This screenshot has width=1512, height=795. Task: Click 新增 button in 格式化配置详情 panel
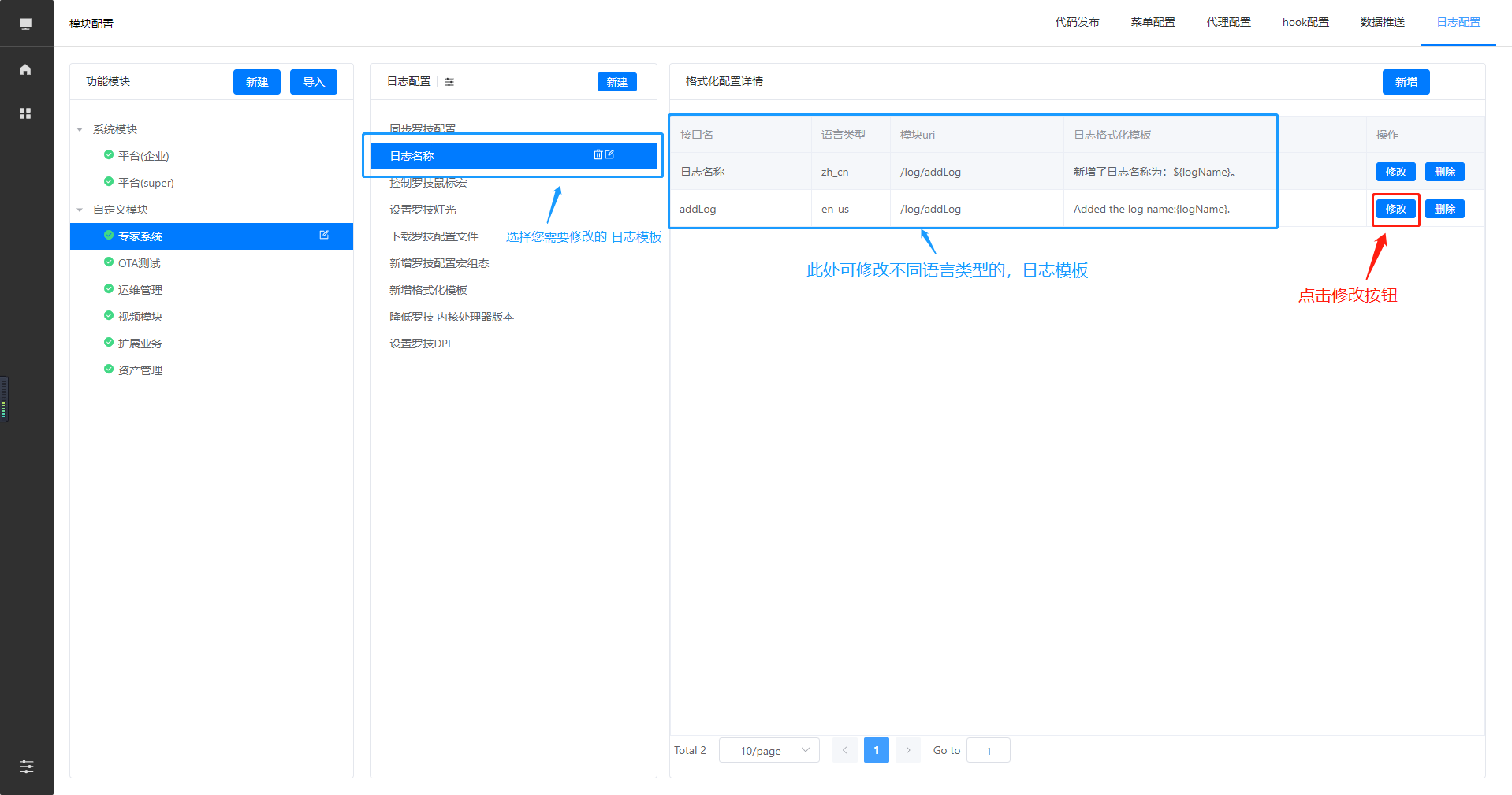pyautogui.click(x=1406, y=82)
